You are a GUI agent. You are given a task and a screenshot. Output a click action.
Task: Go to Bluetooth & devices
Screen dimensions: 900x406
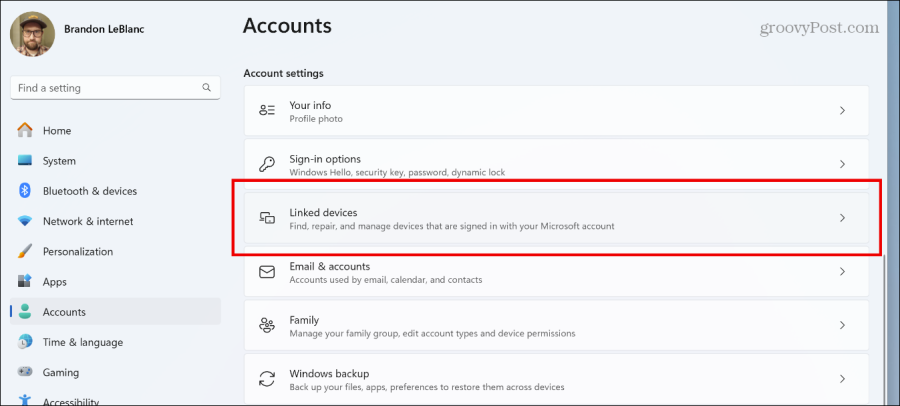click(115, 191)
